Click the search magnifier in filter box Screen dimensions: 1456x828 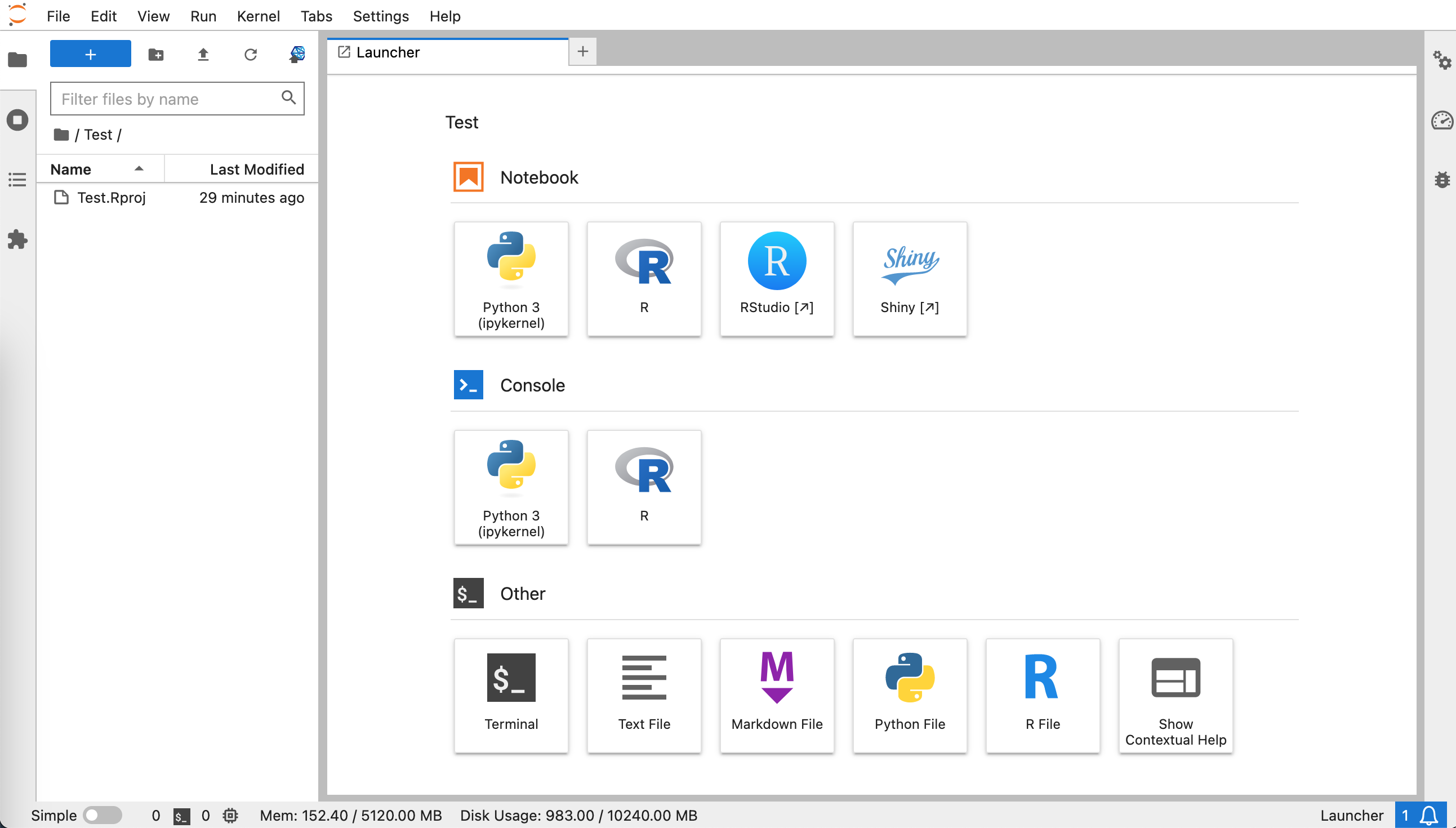(289, 98)
